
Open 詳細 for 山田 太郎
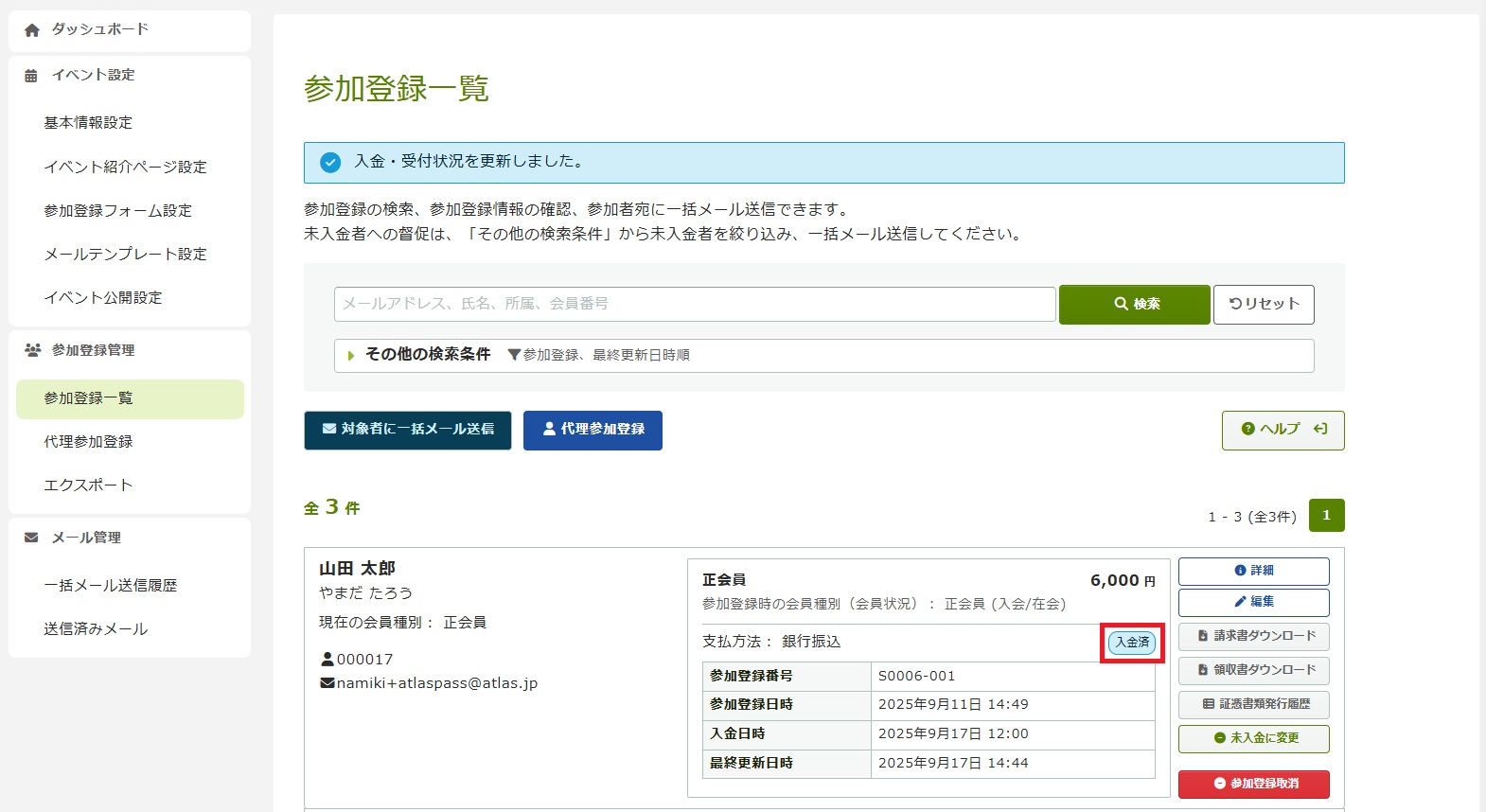(1253, 571)
